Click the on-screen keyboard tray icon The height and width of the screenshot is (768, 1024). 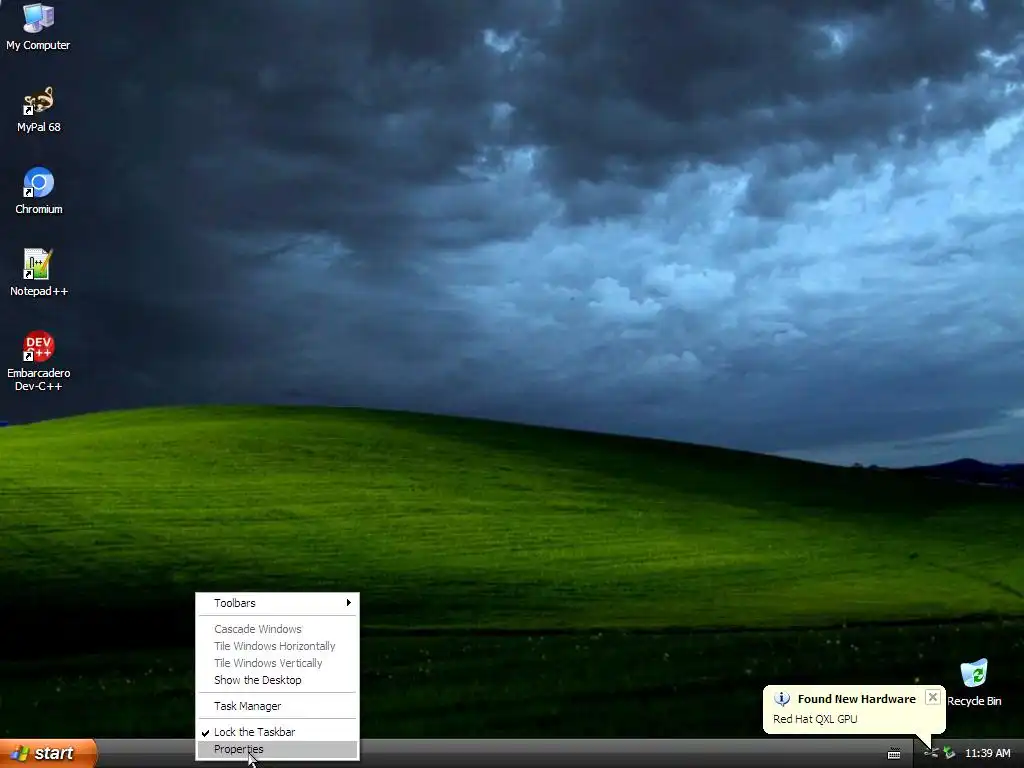pos(894,754)
